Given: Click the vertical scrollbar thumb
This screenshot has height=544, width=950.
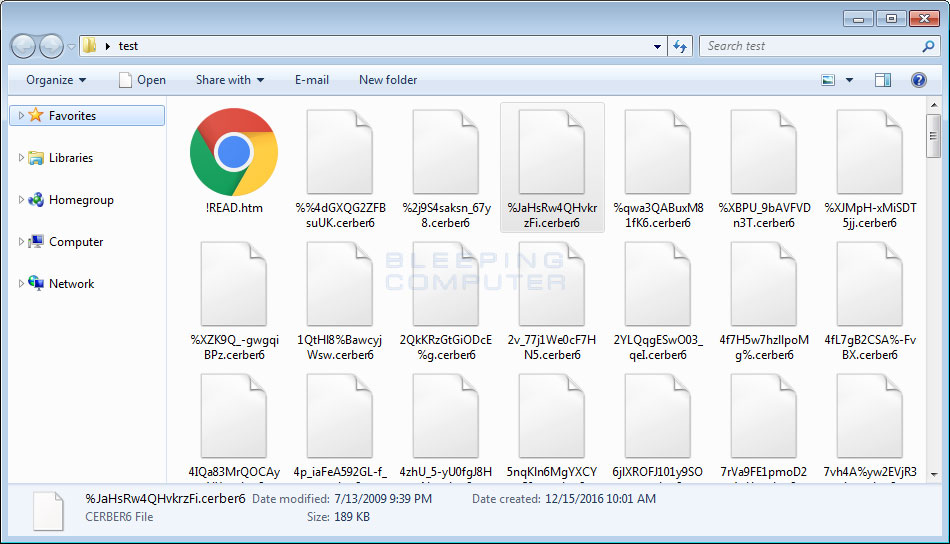Looking at the screenshot, I should [x=934, y=136].
